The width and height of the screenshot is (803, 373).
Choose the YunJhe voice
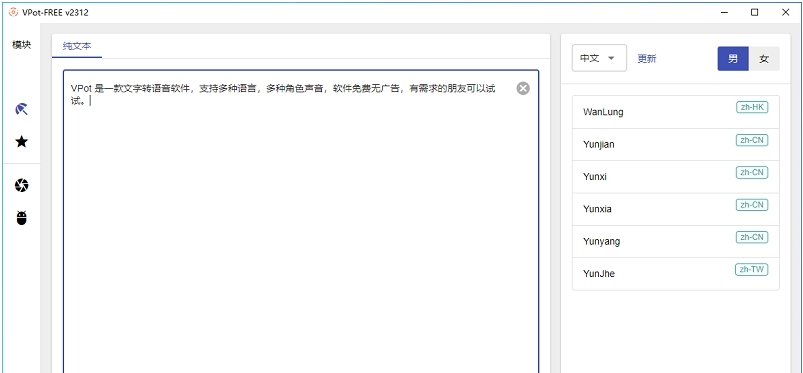(x=675, y=274)
